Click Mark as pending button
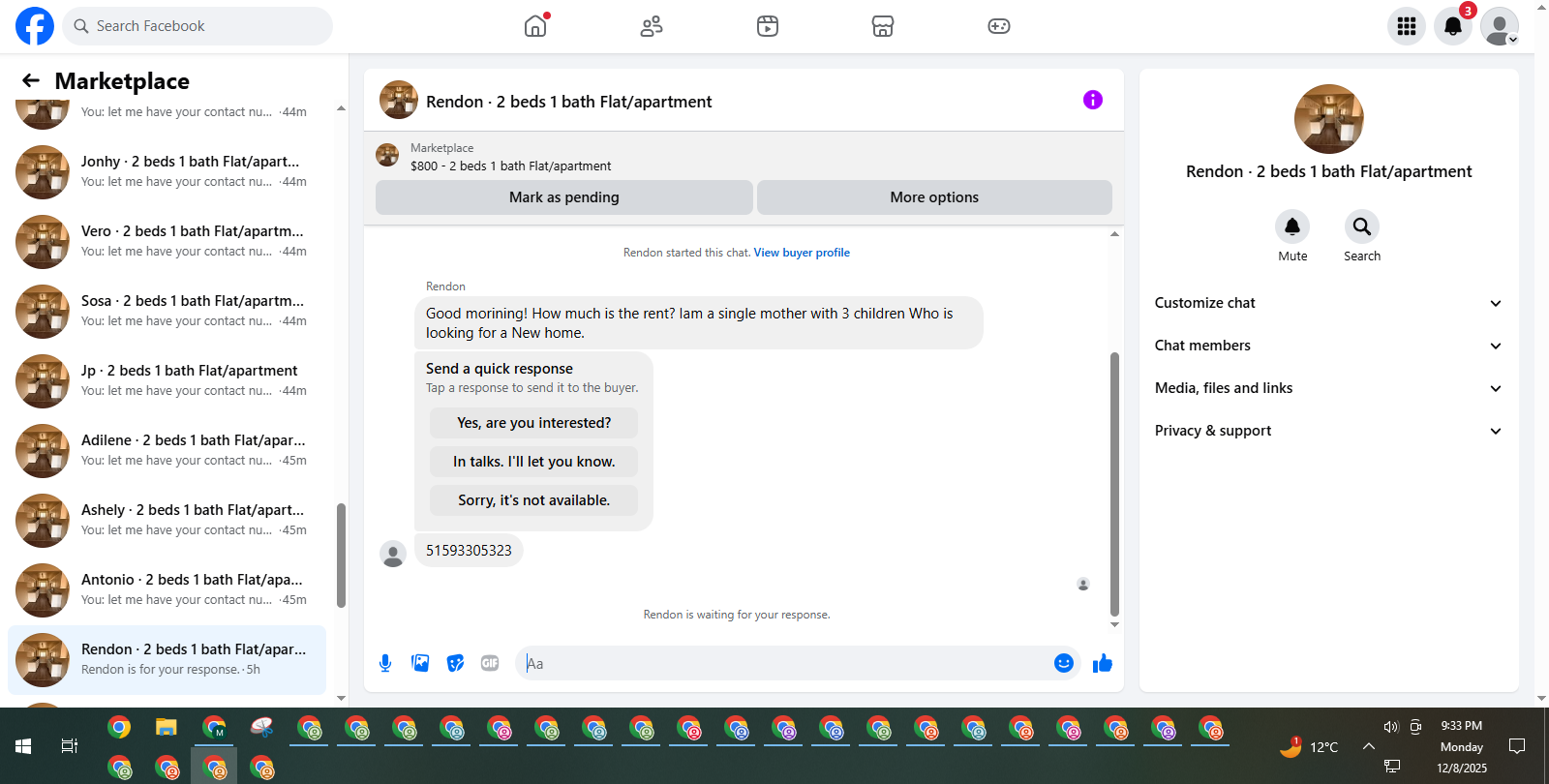Viewport: 1549px width, 784px height. click(x=564, y=197)
